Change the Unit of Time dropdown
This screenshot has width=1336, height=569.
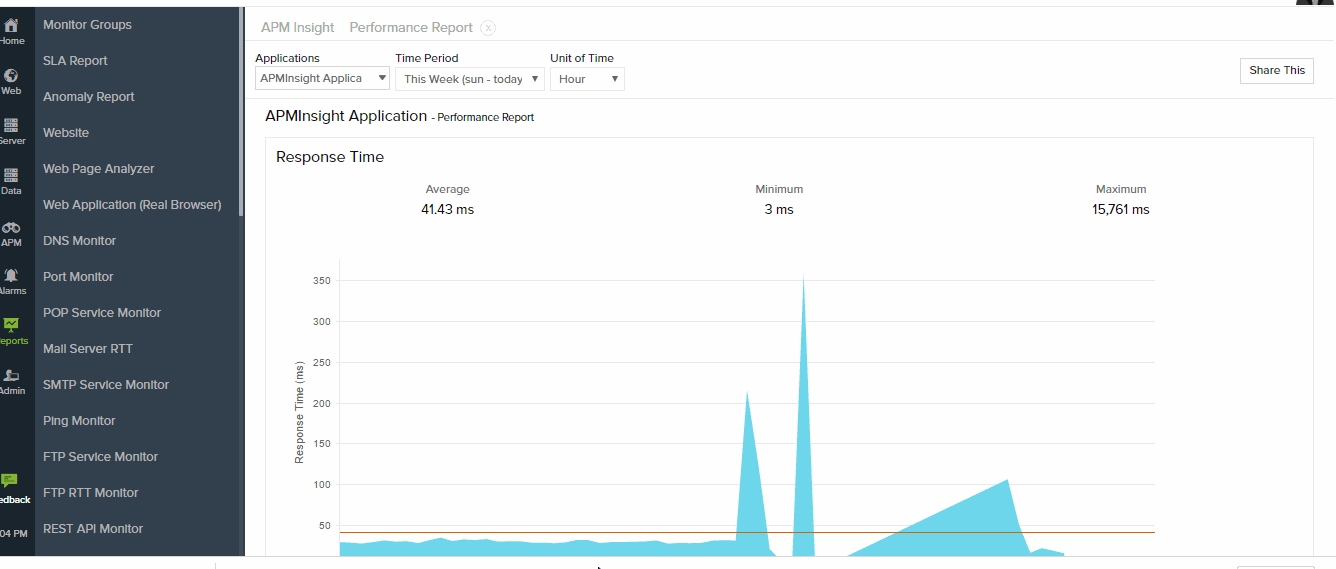587,79
